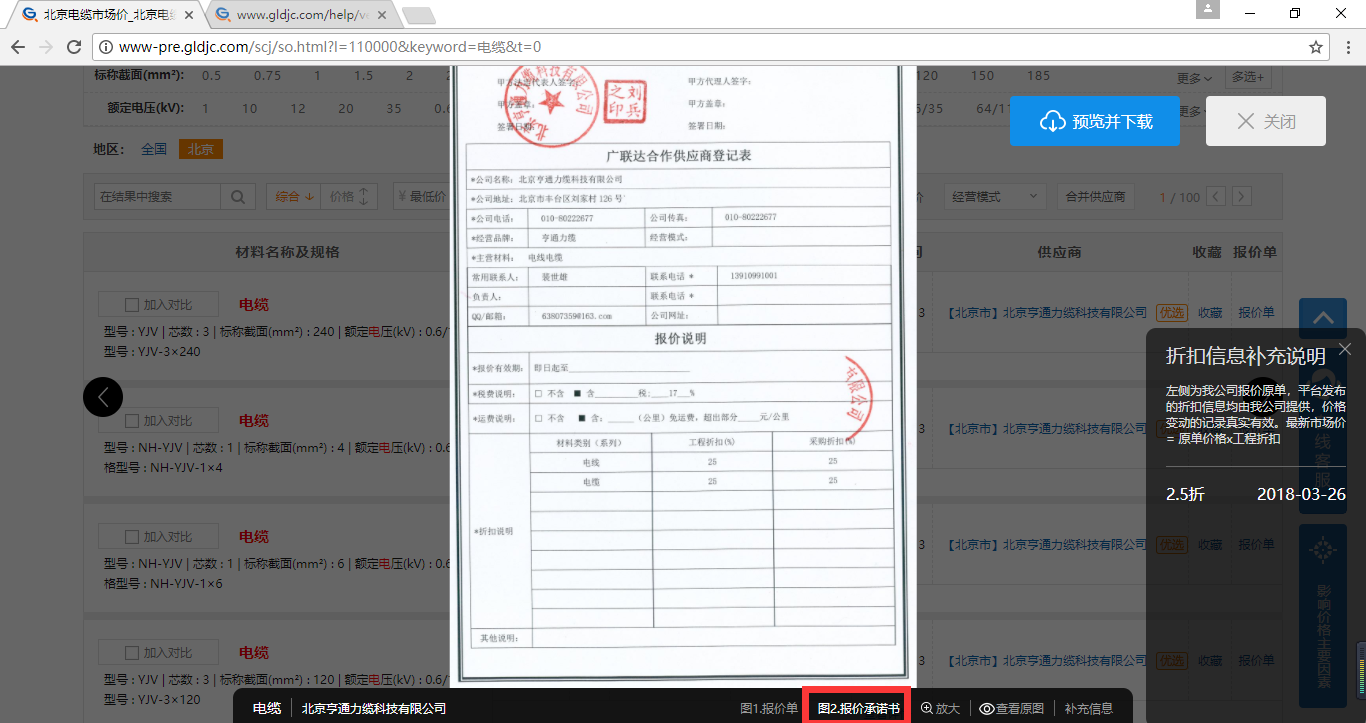Viewport: 1366px width, 723px height.
Task: Select 10 额定电压 filter
Action: click(x=249, y=108)
